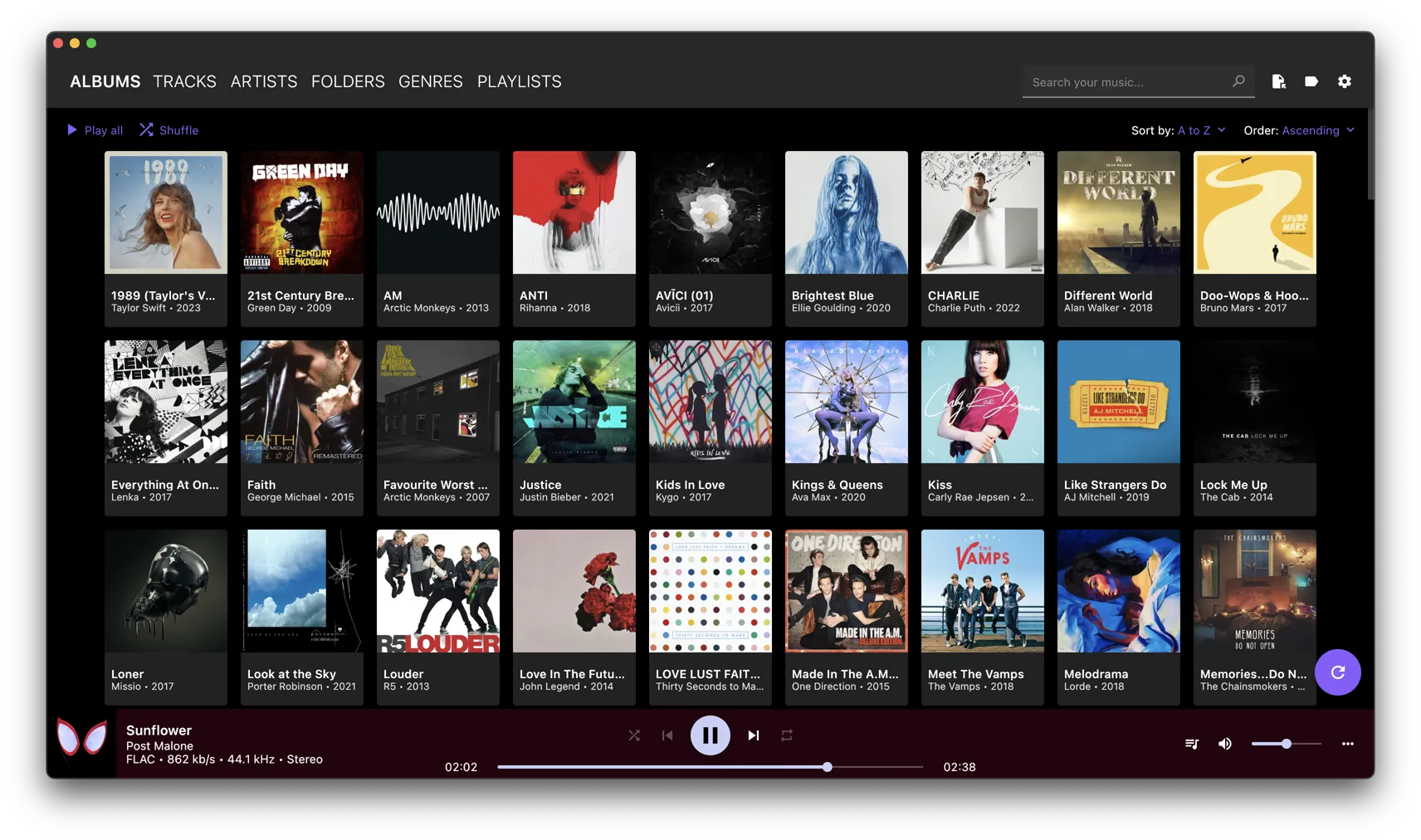Go to the previous track
Viewport: 1421px width, 840px height.
click(667, 735)
